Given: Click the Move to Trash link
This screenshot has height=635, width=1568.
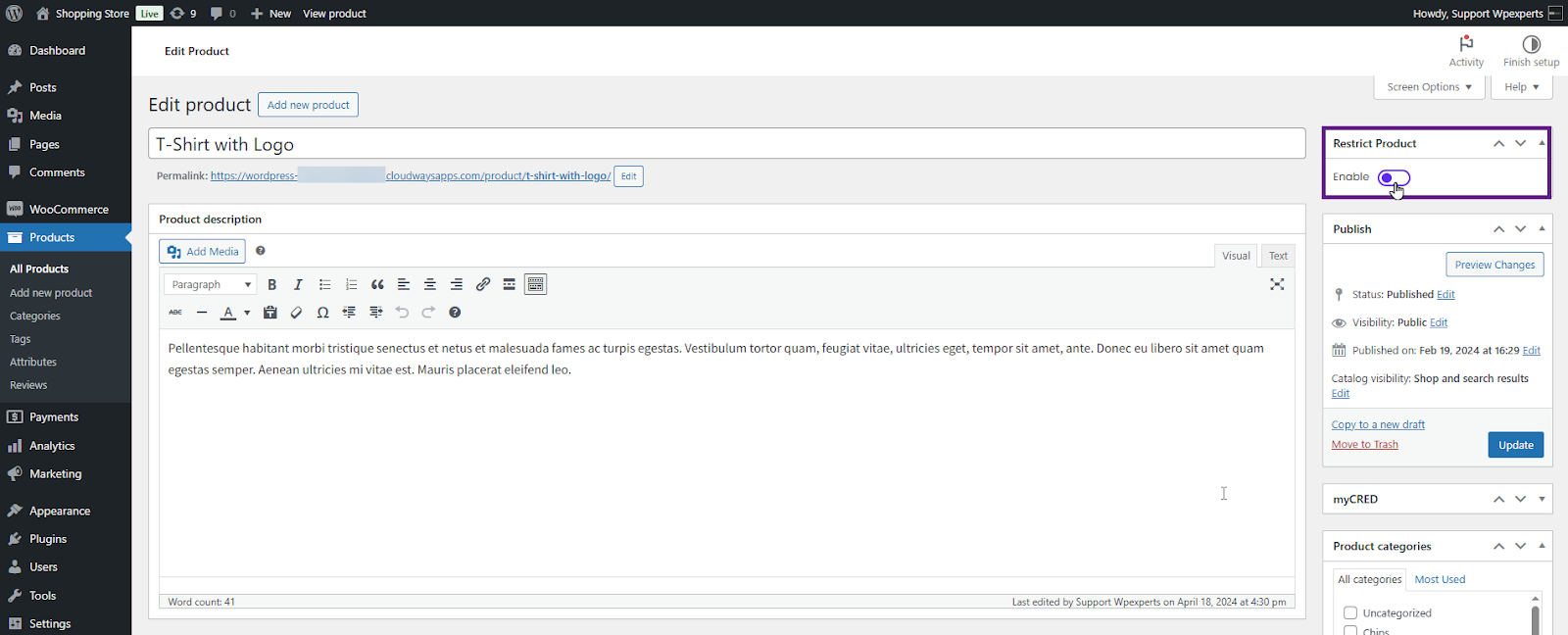Looking at the screenshot, I should pos(1364,445).
